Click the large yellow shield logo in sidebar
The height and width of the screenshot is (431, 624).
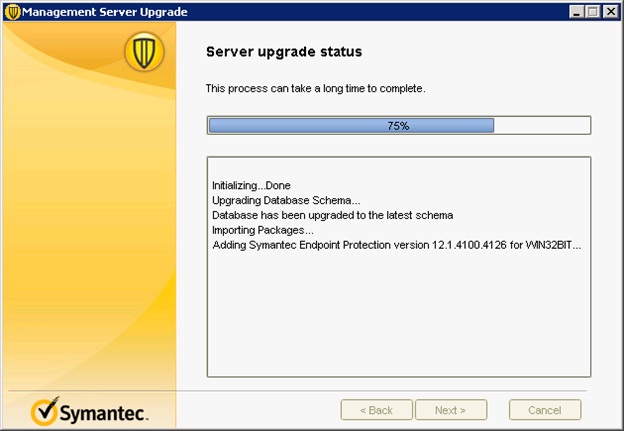pos(144,52)
